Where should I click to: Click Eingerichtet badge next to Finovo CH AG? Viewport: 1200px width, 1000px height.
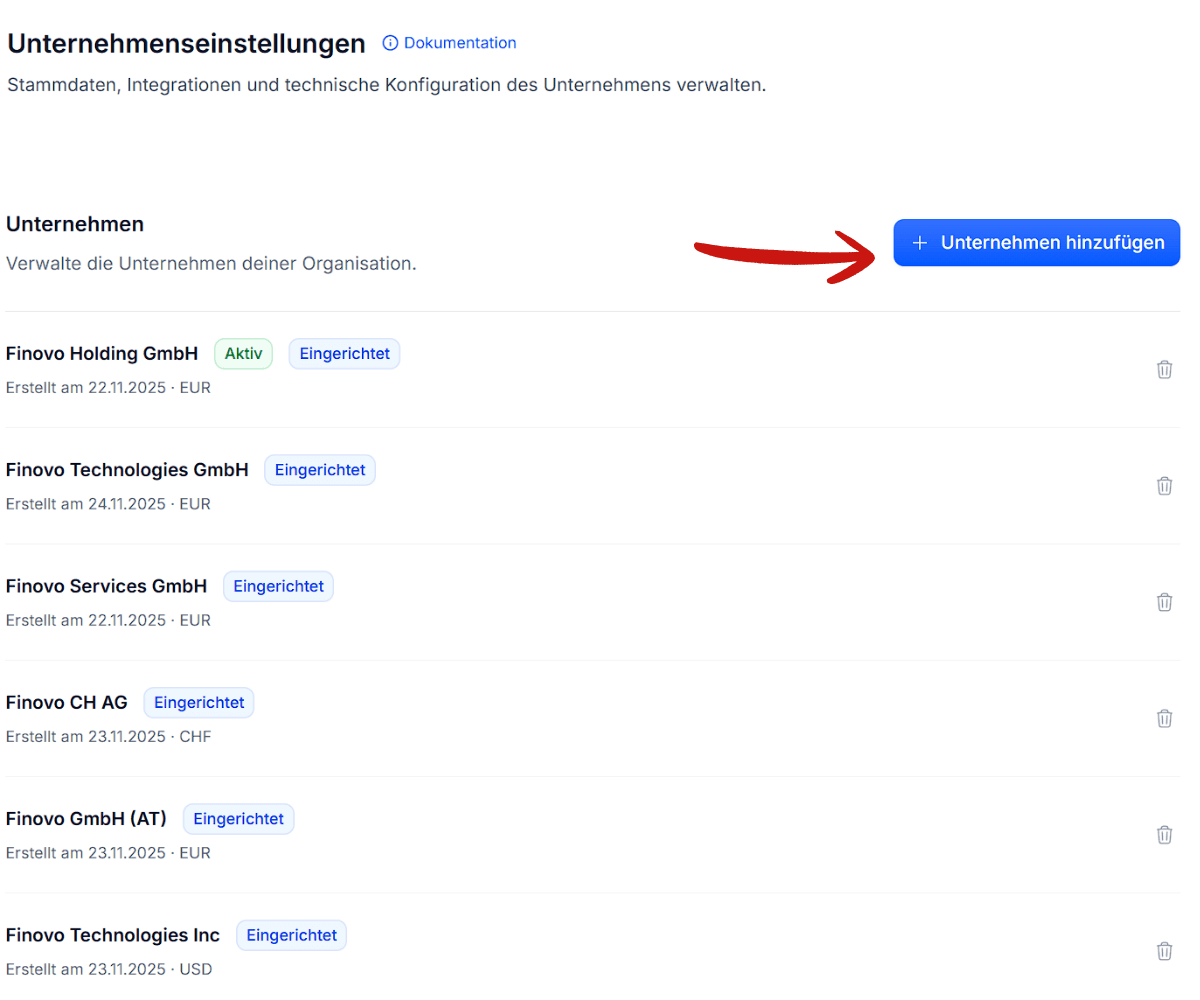coord(199,703)
